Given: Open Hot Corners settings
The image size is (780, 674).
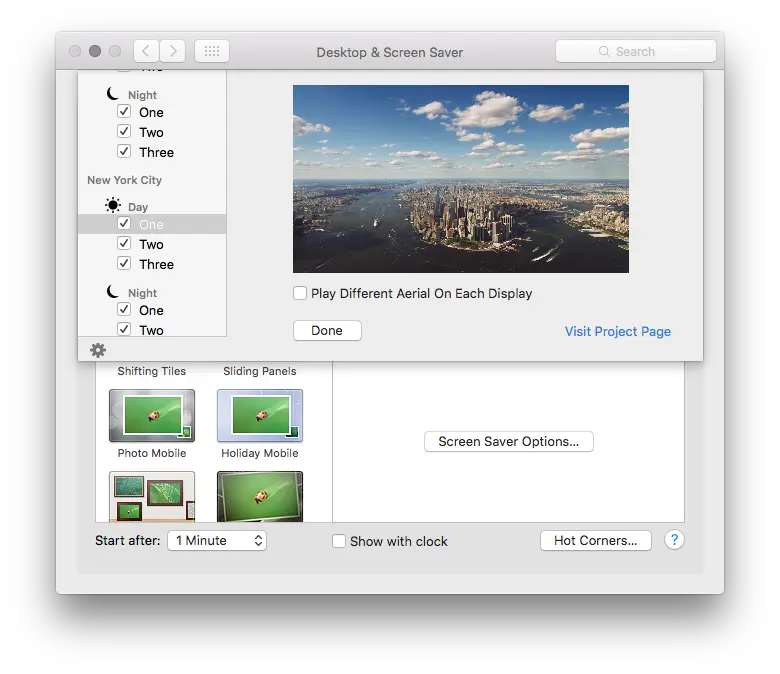Looking at the screenshot, I should pos(595,540).
